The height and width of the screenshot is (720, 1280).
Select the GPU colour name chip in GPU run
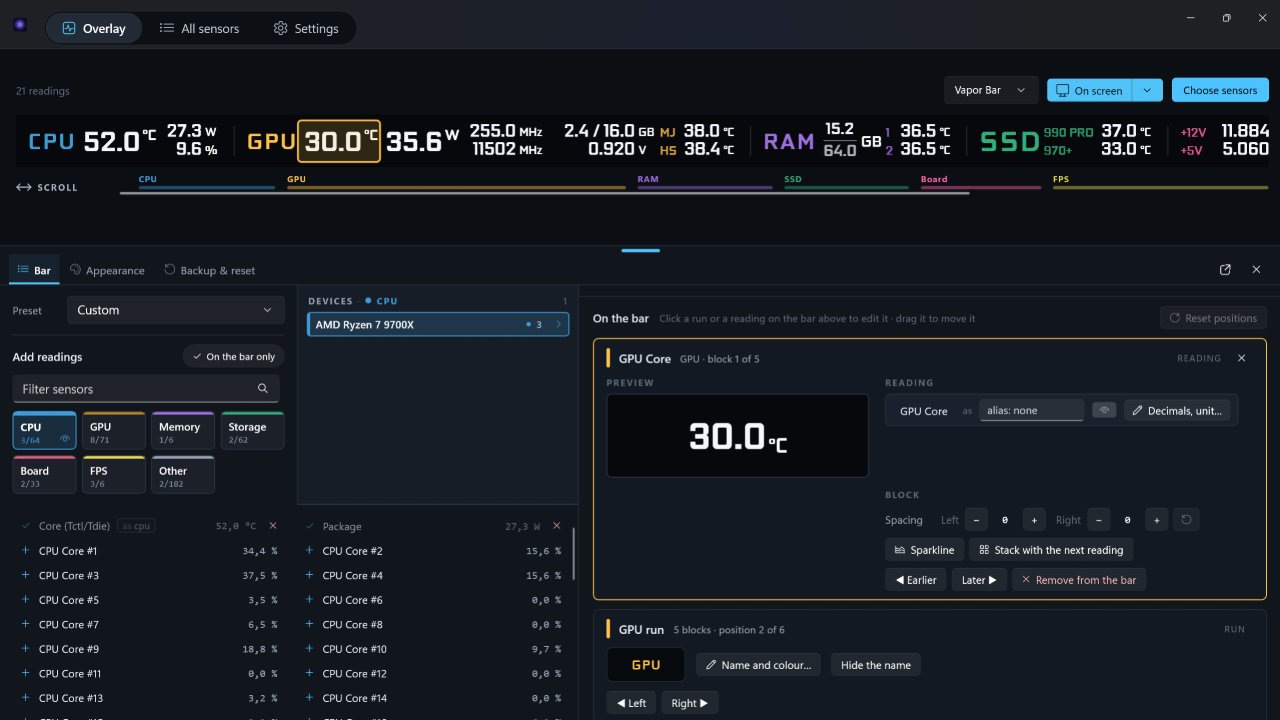(646, 665)
